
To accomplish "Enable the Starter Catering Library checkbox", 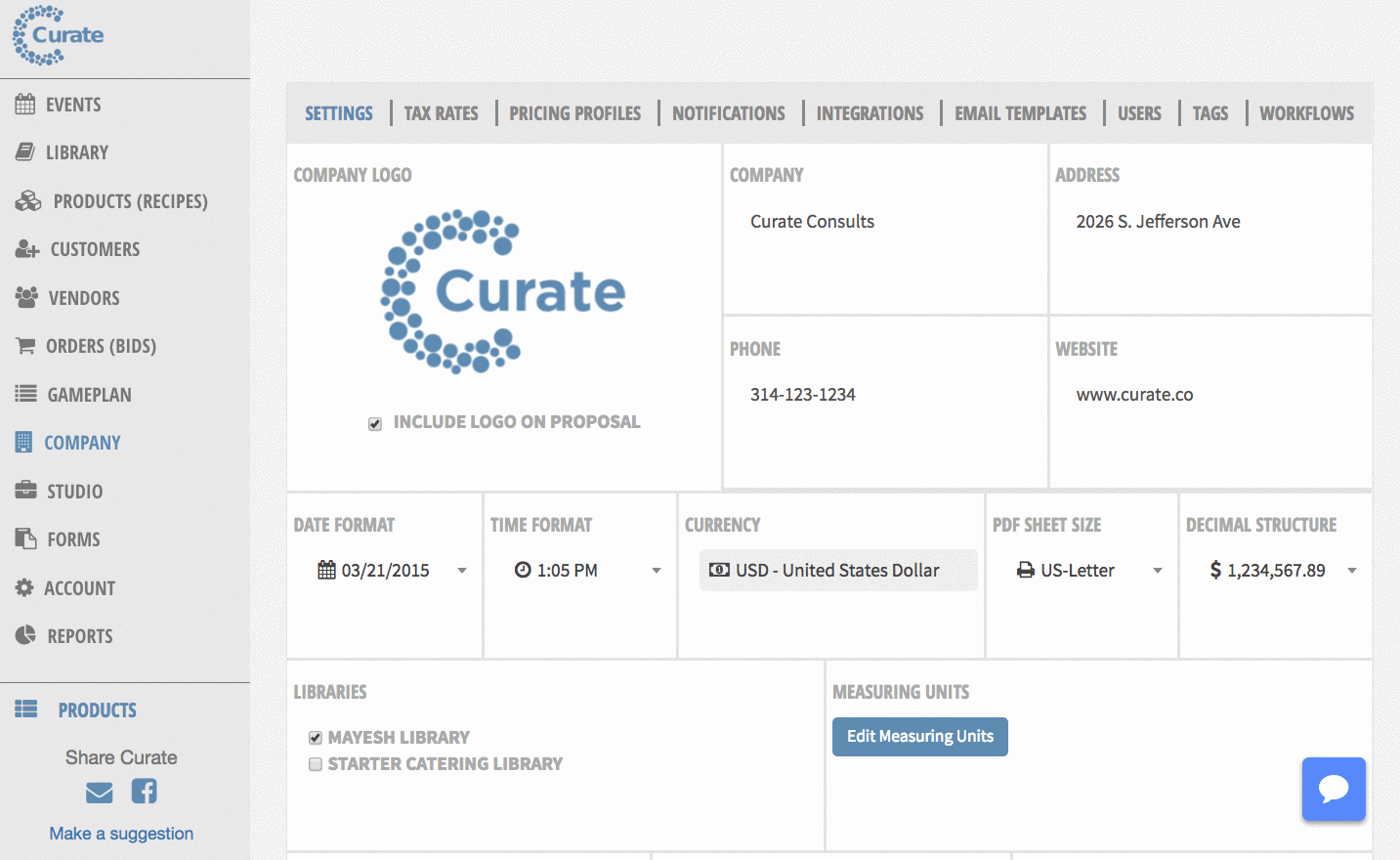I will tap(316, 764).
